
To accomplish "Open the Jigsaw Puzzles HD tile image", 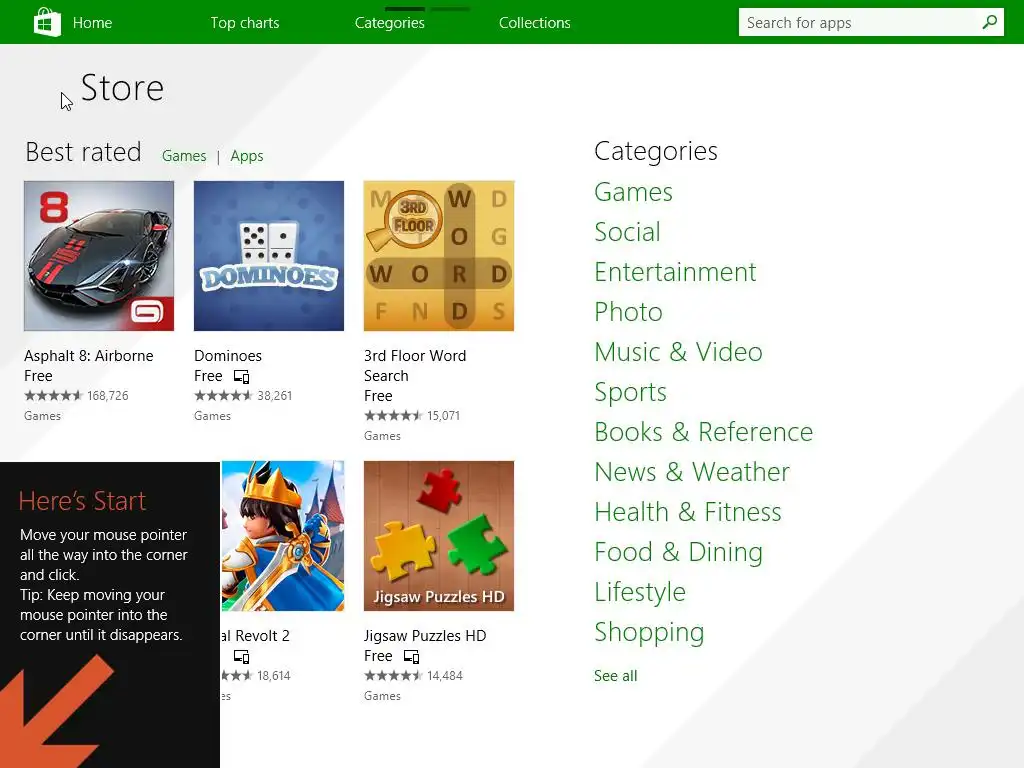I will click(438, 536).
